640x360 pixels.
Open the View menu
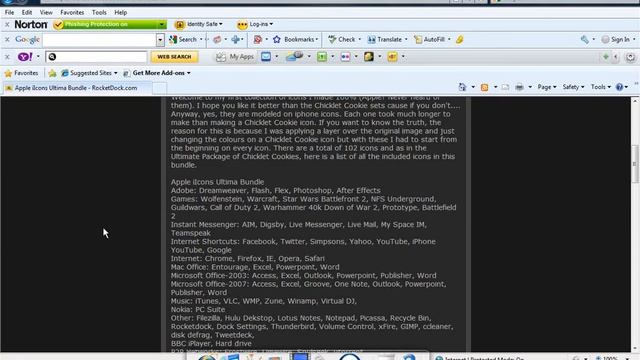(46, 13)
